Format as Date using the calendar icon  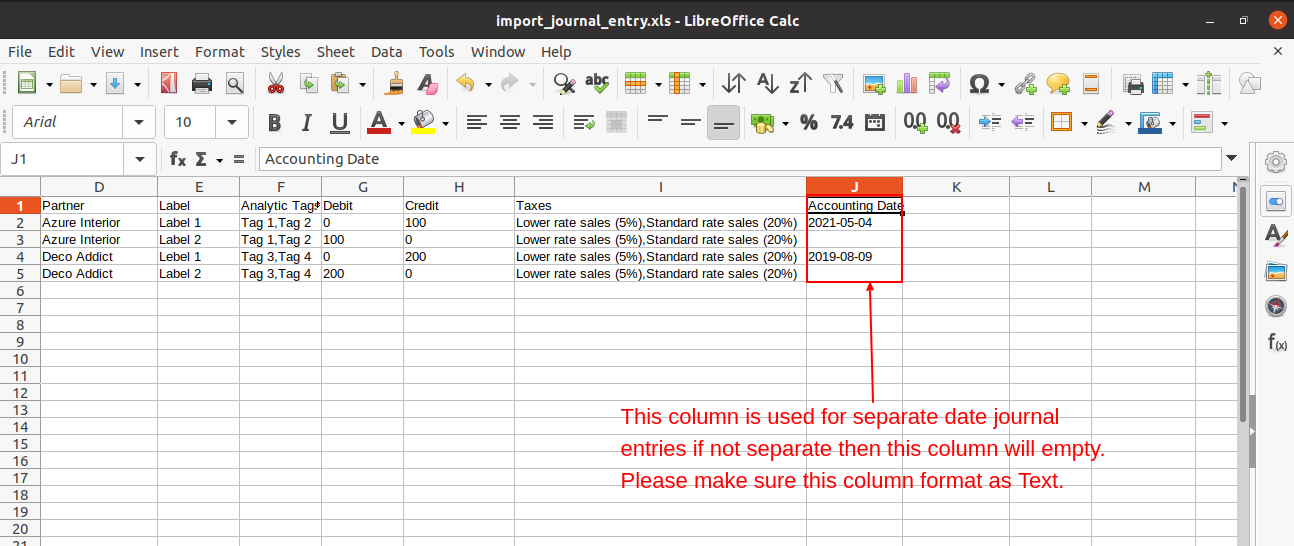pyautogui.click(x=874, y=122)
